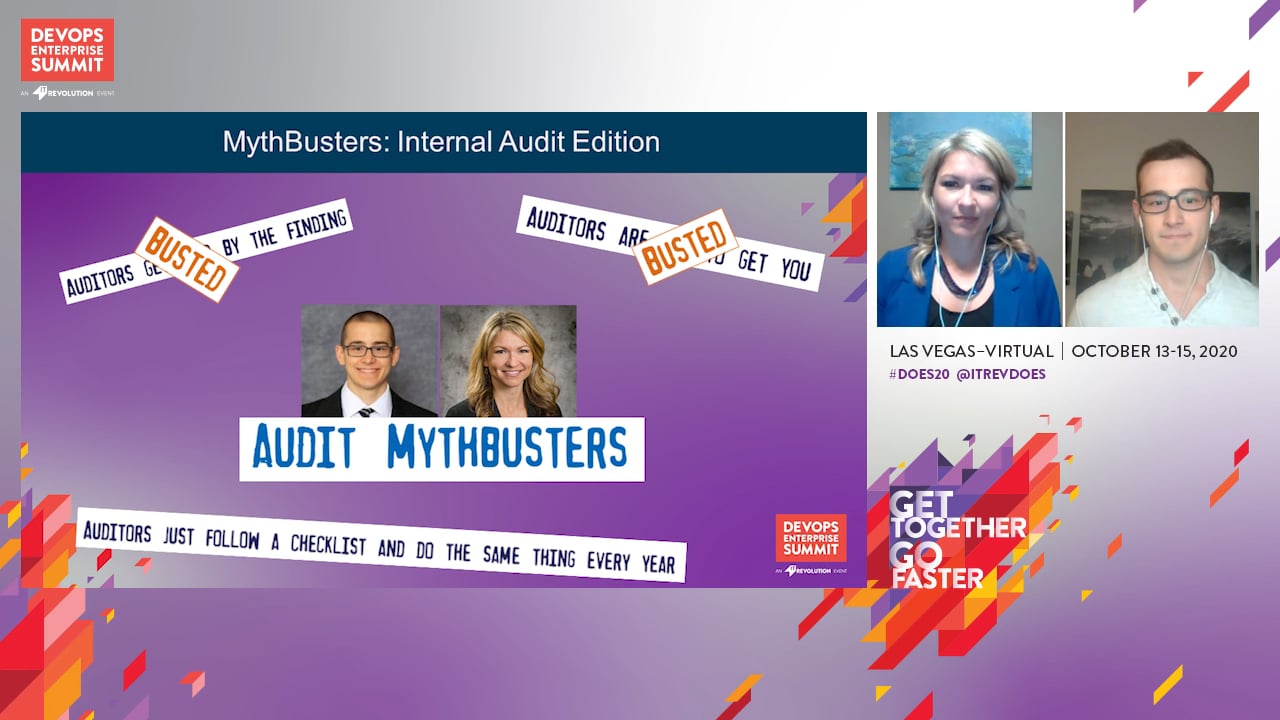Click the 'Auditors are' myth strip text
The height and width of the screenshot is (720, 1280).
(x=586, y=227)
